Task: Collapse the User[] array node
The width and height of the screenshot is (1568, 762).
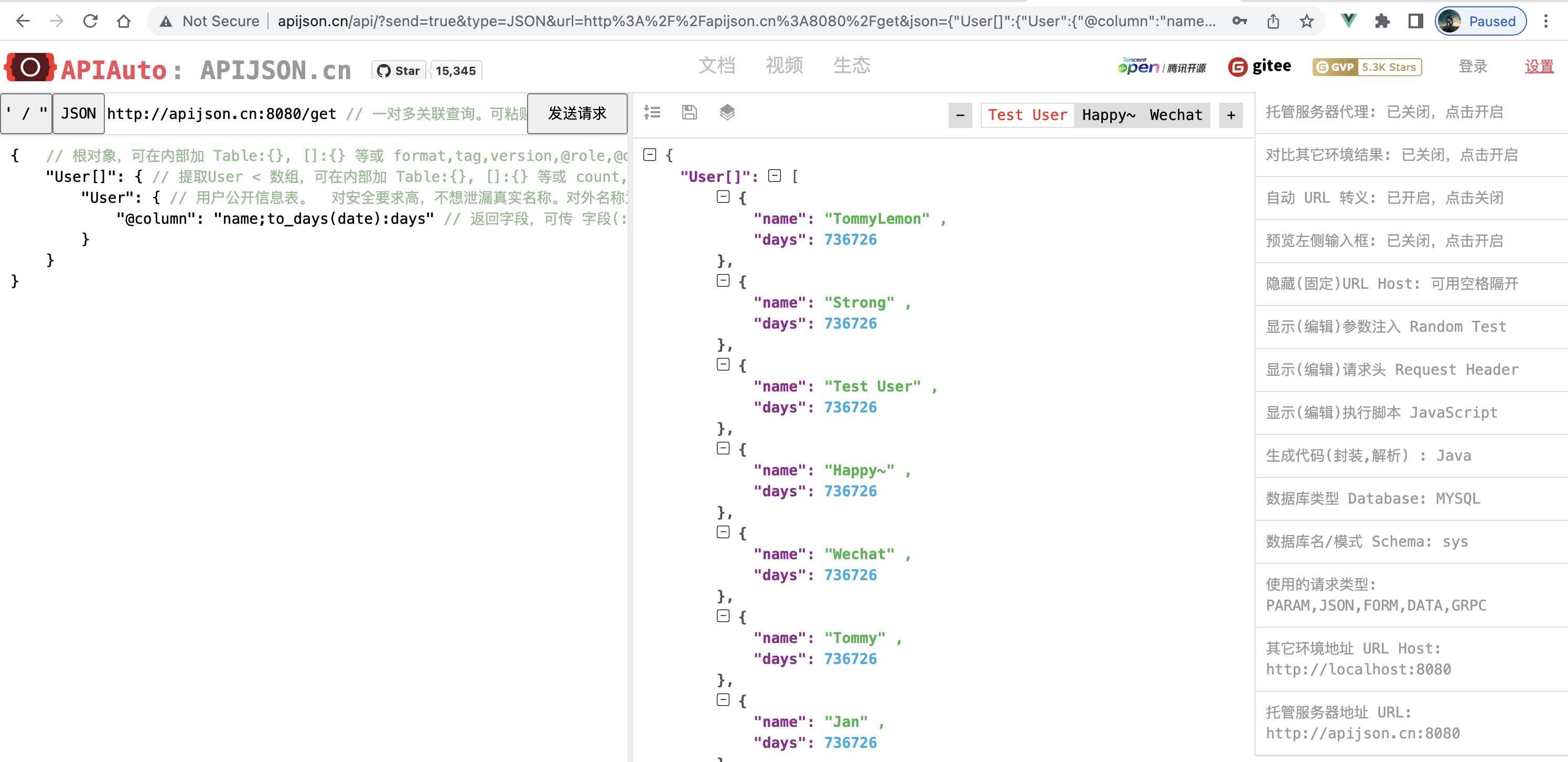Action: [776, 176]
